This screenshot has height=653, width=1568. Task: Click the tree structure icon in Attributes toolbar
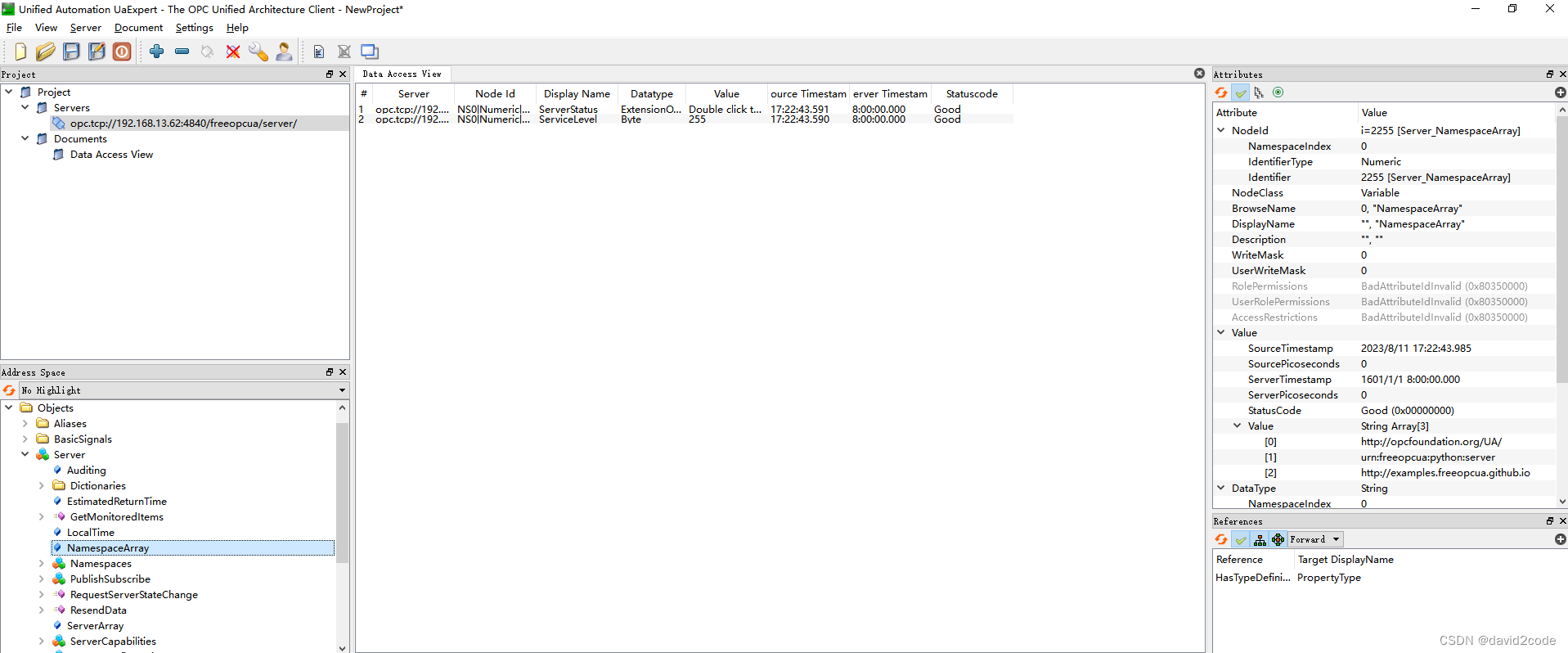pos(1259,92)
